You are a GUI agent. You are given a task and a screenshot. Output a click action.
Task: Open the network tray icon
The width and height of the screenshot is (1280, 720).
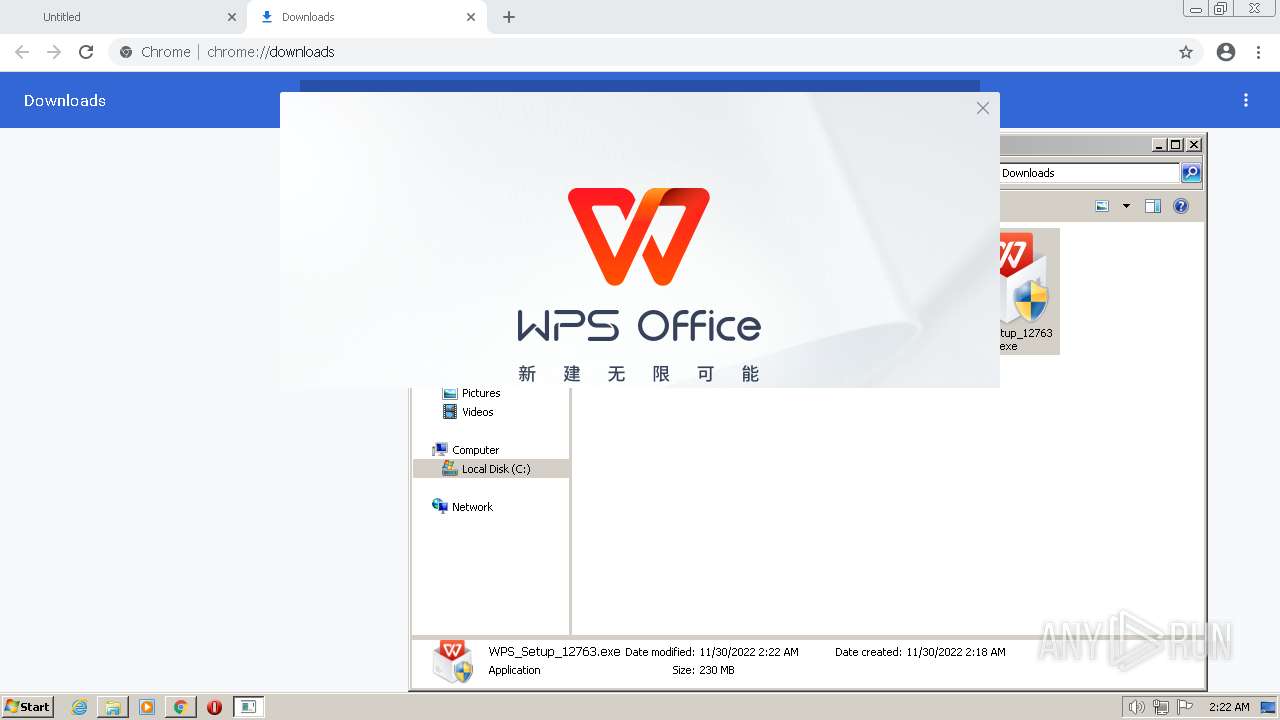(1161, 707)
